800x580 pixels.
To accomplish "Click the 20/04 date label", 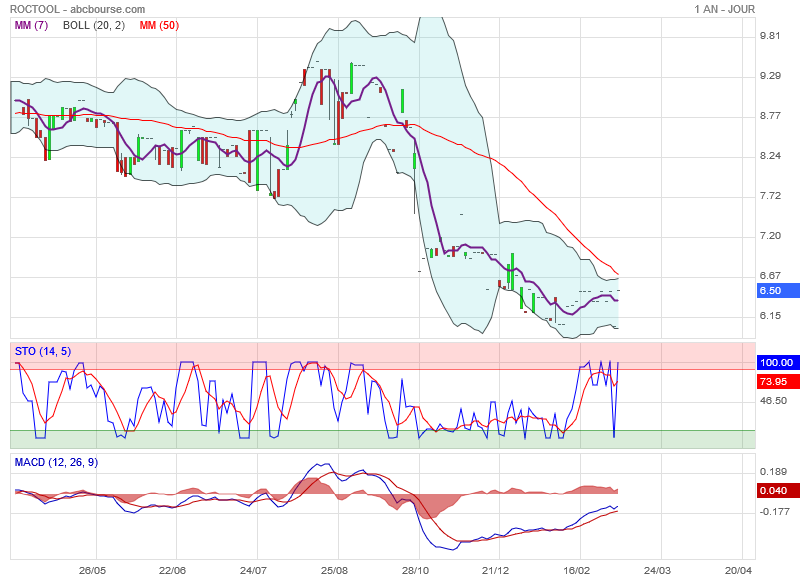I will pos(738,570).
